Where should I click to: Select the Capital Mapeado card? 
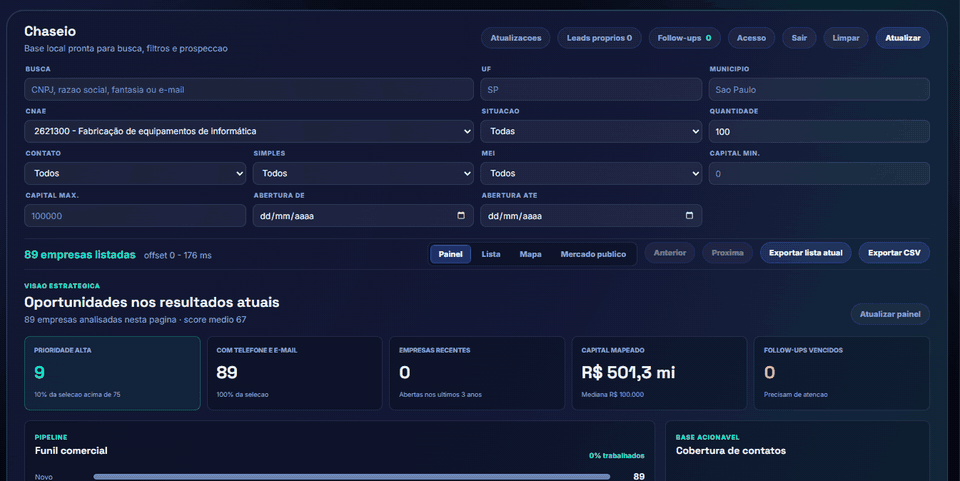coord(659,373)
